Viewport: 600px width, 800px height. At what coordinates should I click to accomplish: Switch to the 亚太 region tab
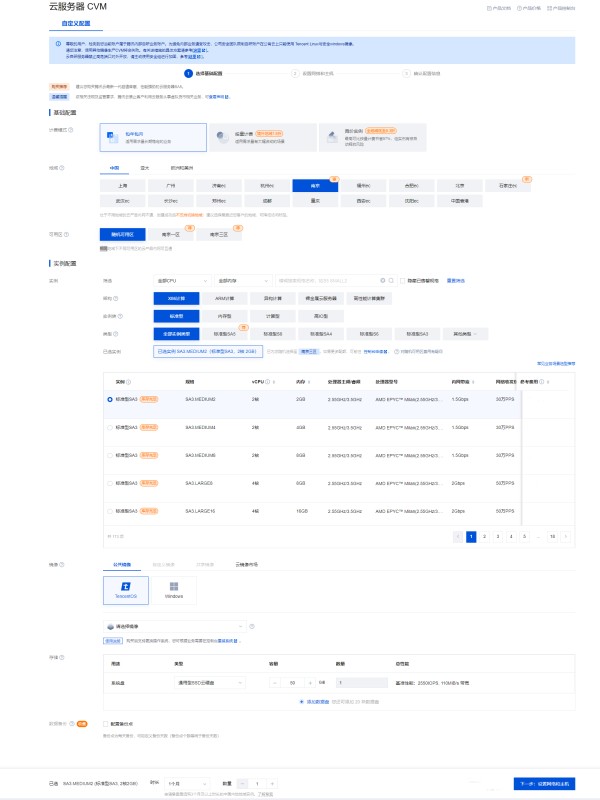145,168
